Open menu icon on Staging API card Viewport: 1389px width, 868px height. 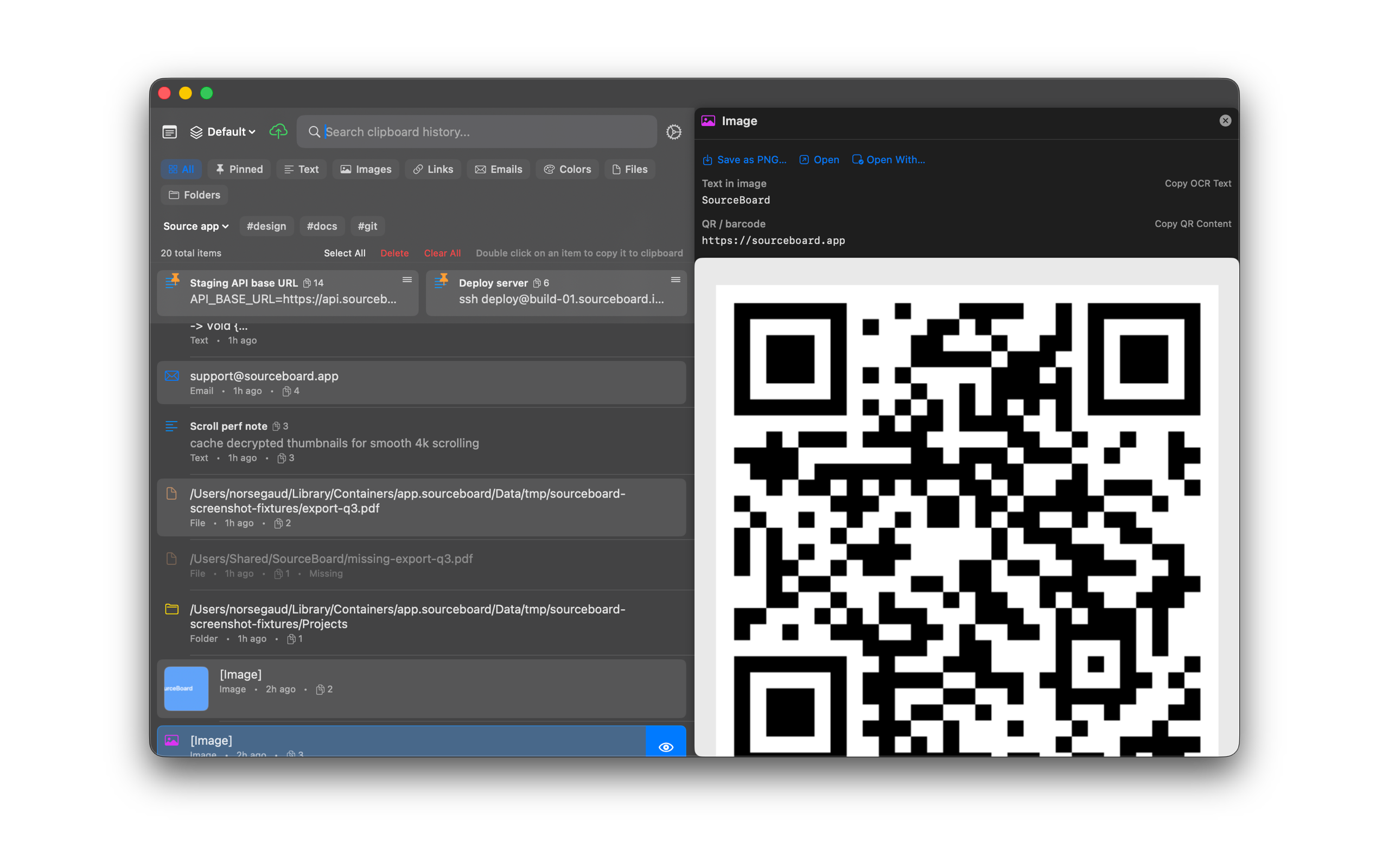(407, 280)
